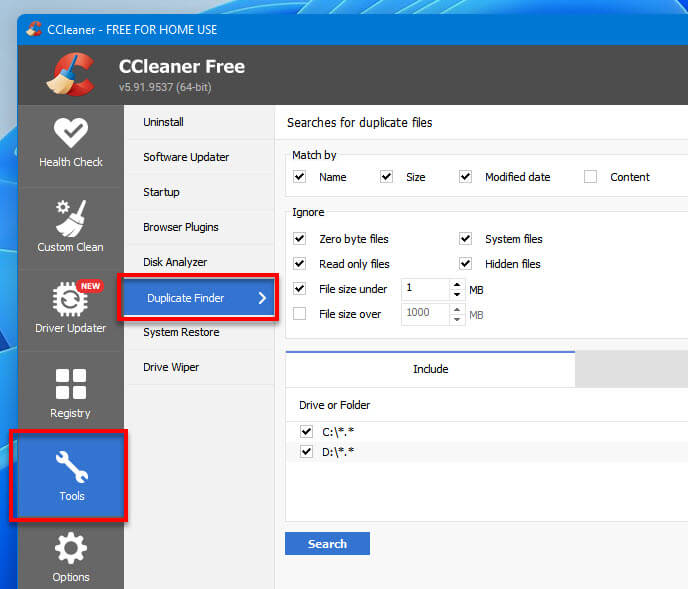Increase File size over value

pos(457,309)
